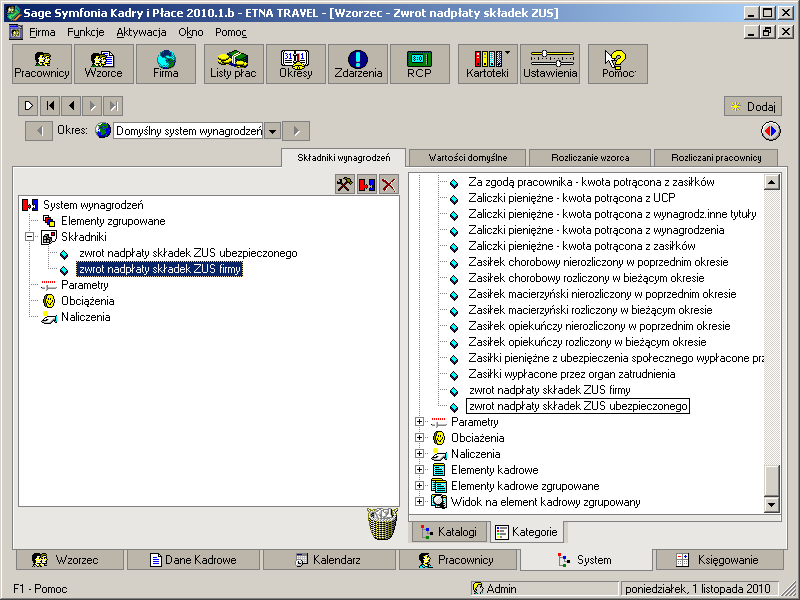Open the Księgowanie bottom tab
800x600 pixels.
[717, 560]
